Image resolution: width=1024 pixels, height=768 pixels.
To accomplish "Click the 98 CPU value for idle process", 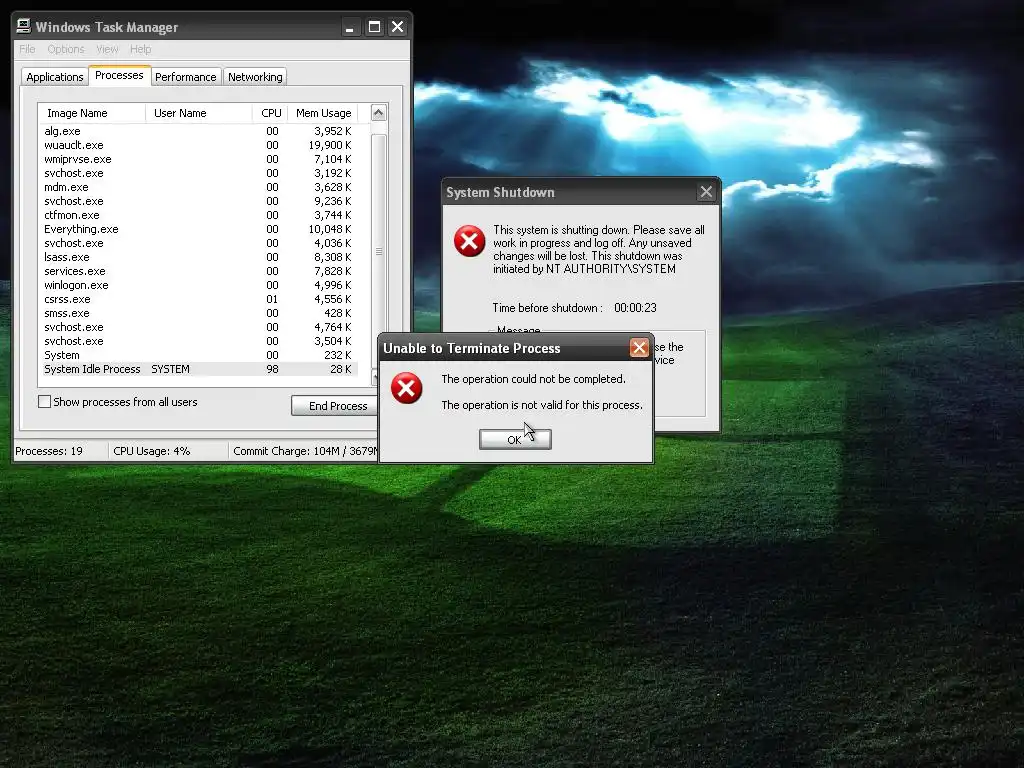I will pos(272,369).
